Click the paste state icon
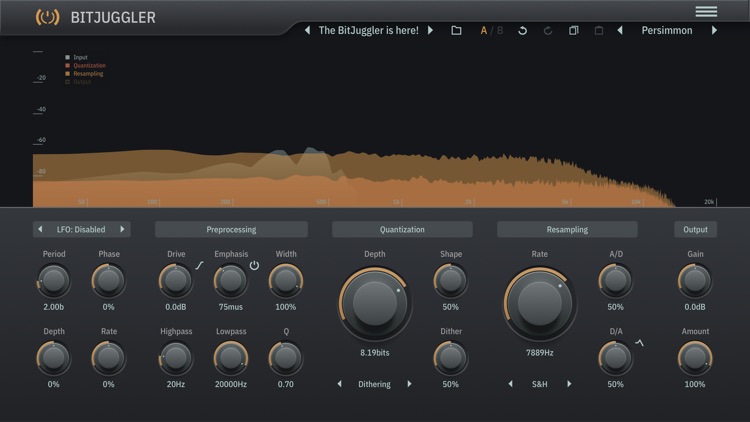Screen dimensions: 750x422 [598, 31]
